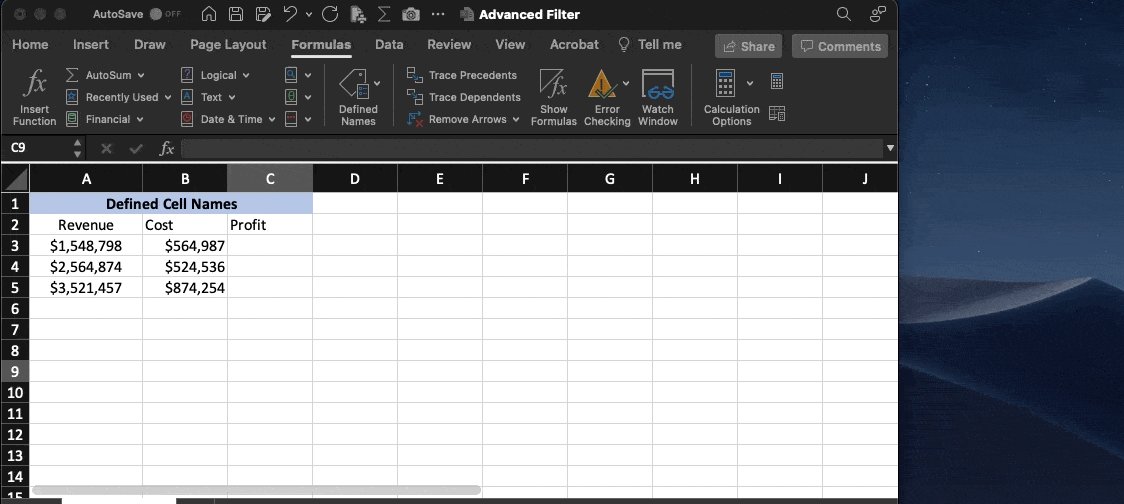Click the Redo arrow icon

click(330, 14)
